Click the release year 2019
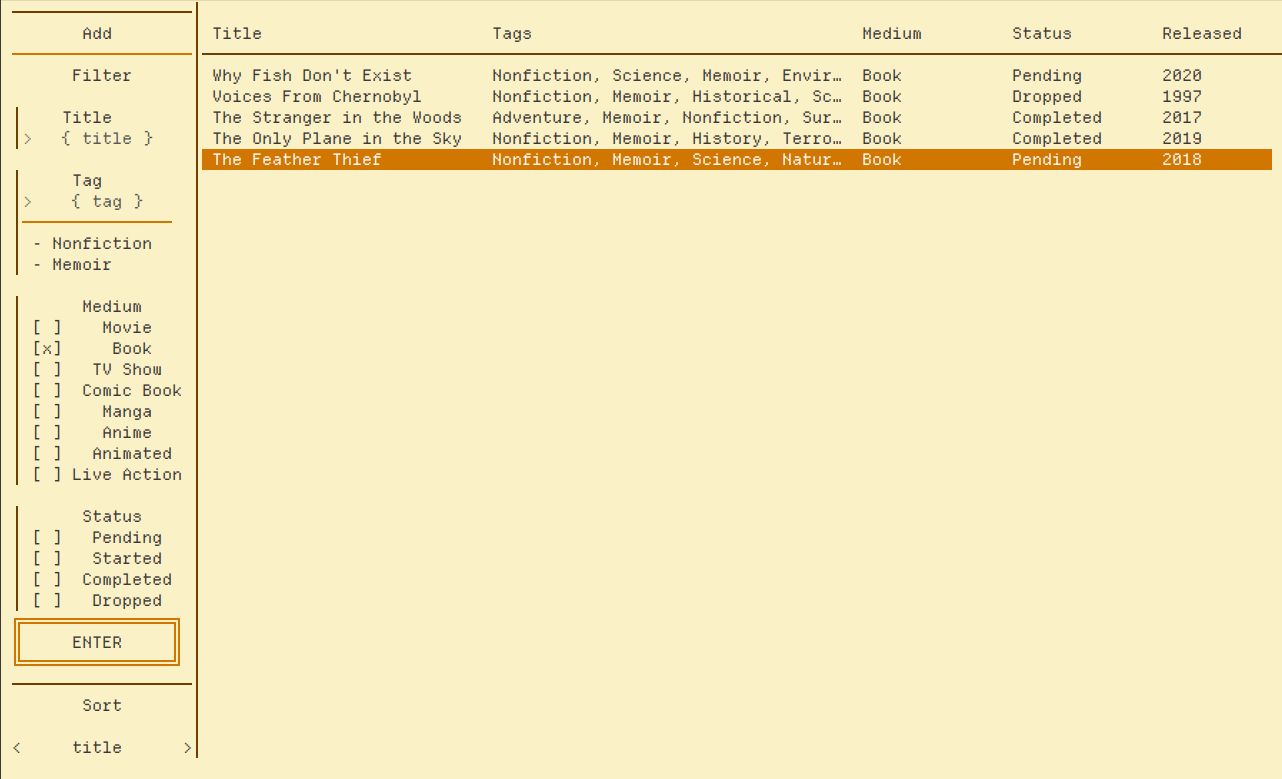The image size is (1282, 779). (x=1182, y=138)
